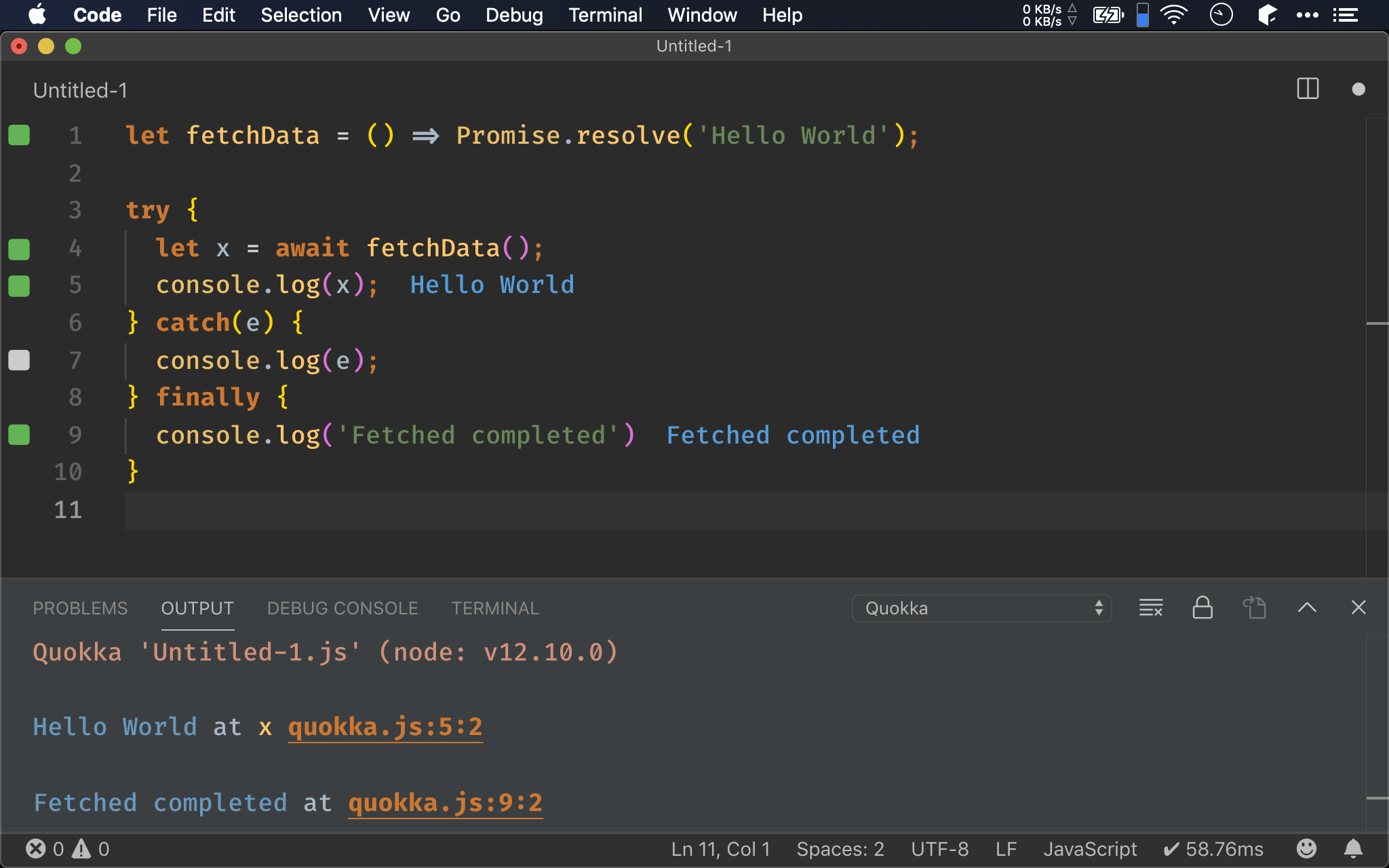Image resolution: width=1389 pixels, height=868 pixels.
Task: Click the gray coverage square on line 7
Action: click(19, 360)
